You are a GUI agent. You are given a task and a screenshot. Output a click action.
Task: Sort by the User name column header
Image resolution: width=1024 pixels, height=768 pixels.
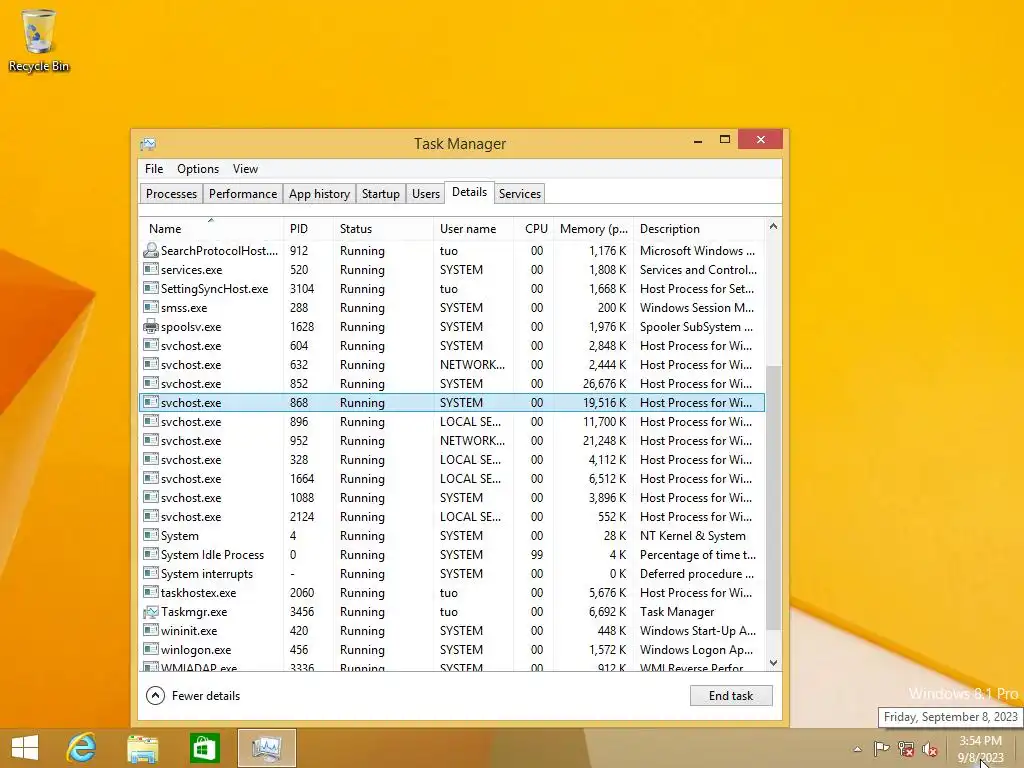[473, 229]
